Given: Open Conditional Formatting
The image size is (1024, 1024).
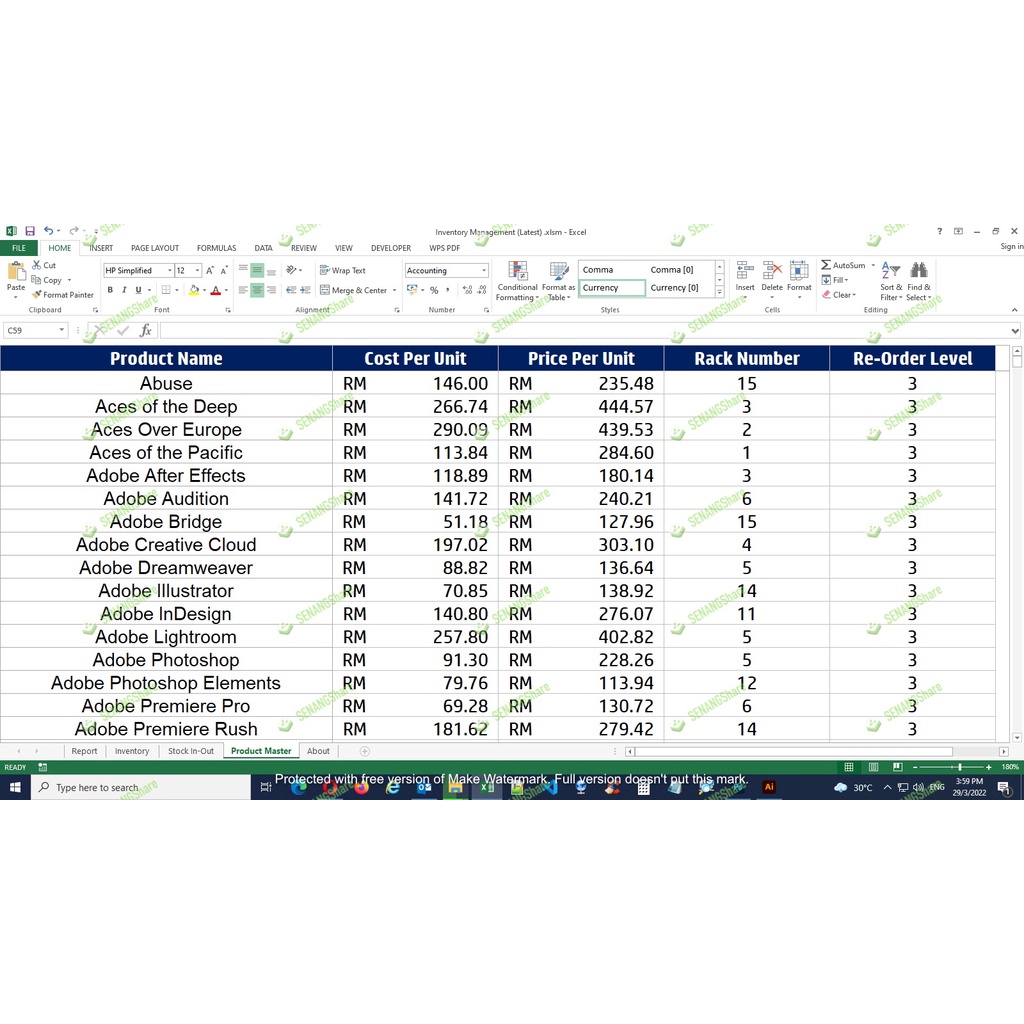Looking at the screenshot, I should (x=517, y=279).
